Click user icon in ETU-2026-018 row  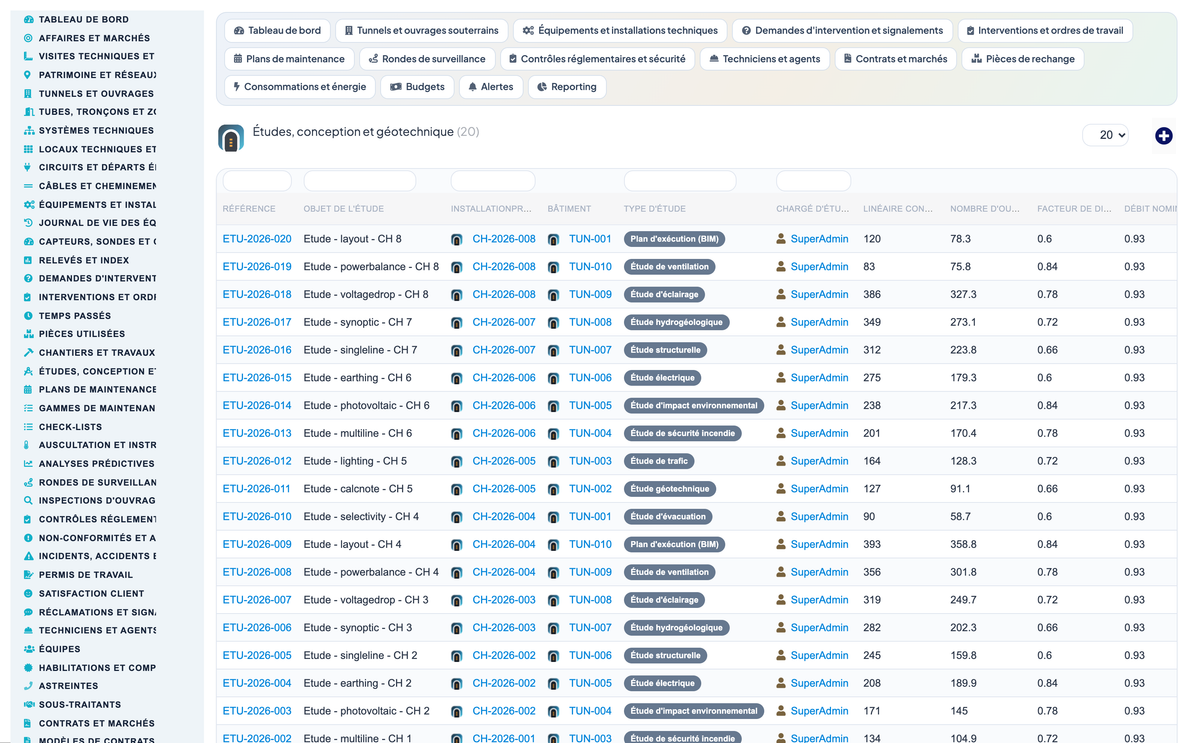coord(781,295)
